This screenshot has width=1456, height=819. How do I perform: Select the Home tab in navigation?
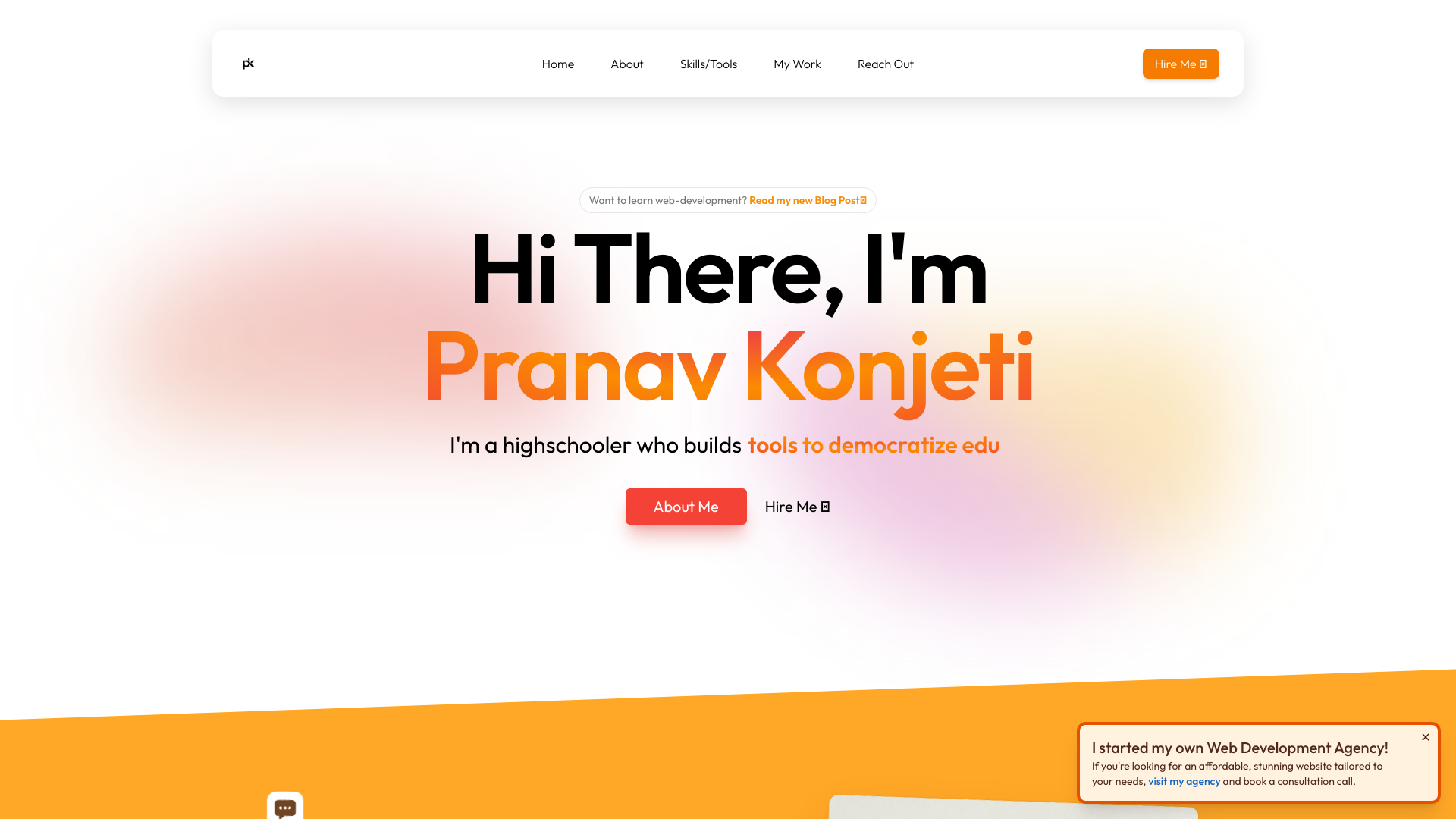pos(558,63)
